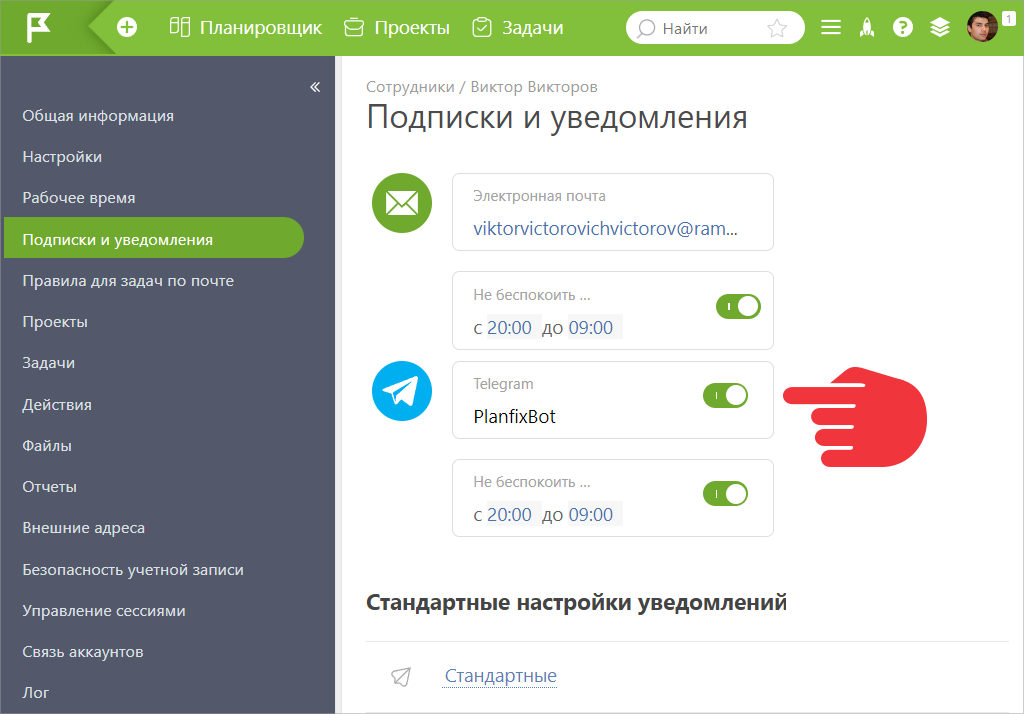Click the Сотрудники breadcrumb link

coord(410,87)
